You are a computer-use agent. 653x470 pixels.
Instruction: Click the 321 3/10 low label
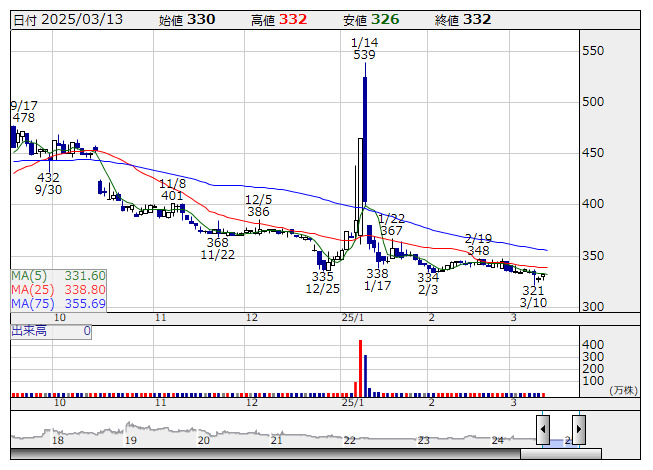click(x=533, y=296)
